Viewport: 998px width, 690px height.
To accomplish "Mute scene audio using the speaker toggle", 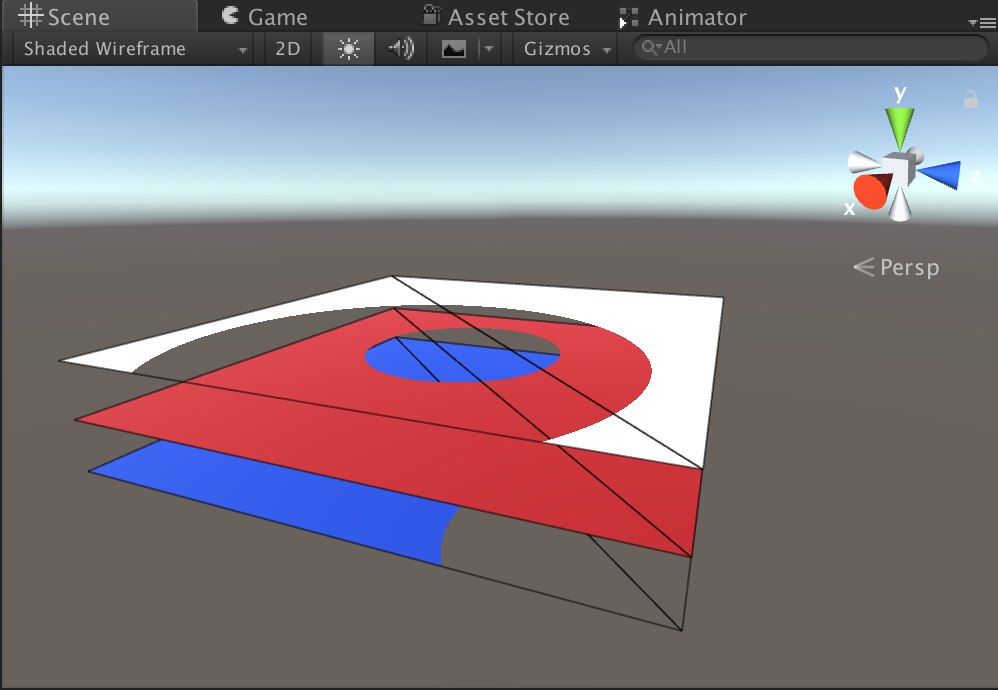I will click(400, 48).
